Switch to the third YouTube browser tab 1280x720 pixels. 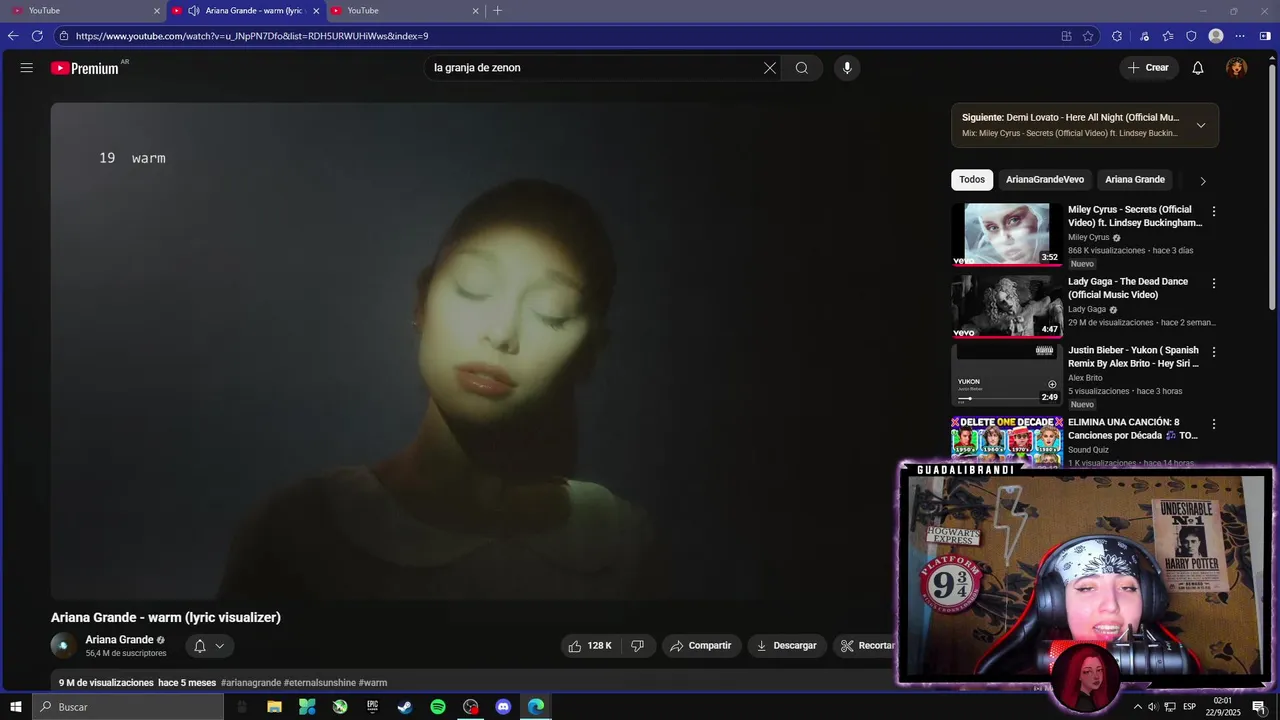pos(405,11)
